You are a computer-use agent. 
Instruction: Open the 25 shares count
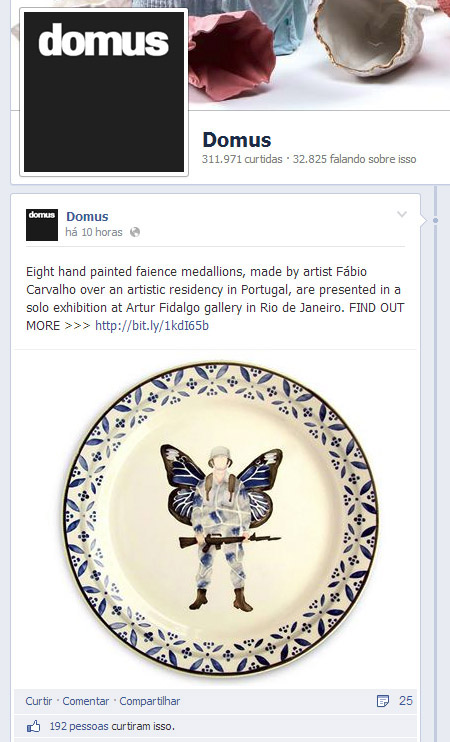click(406, 701)
